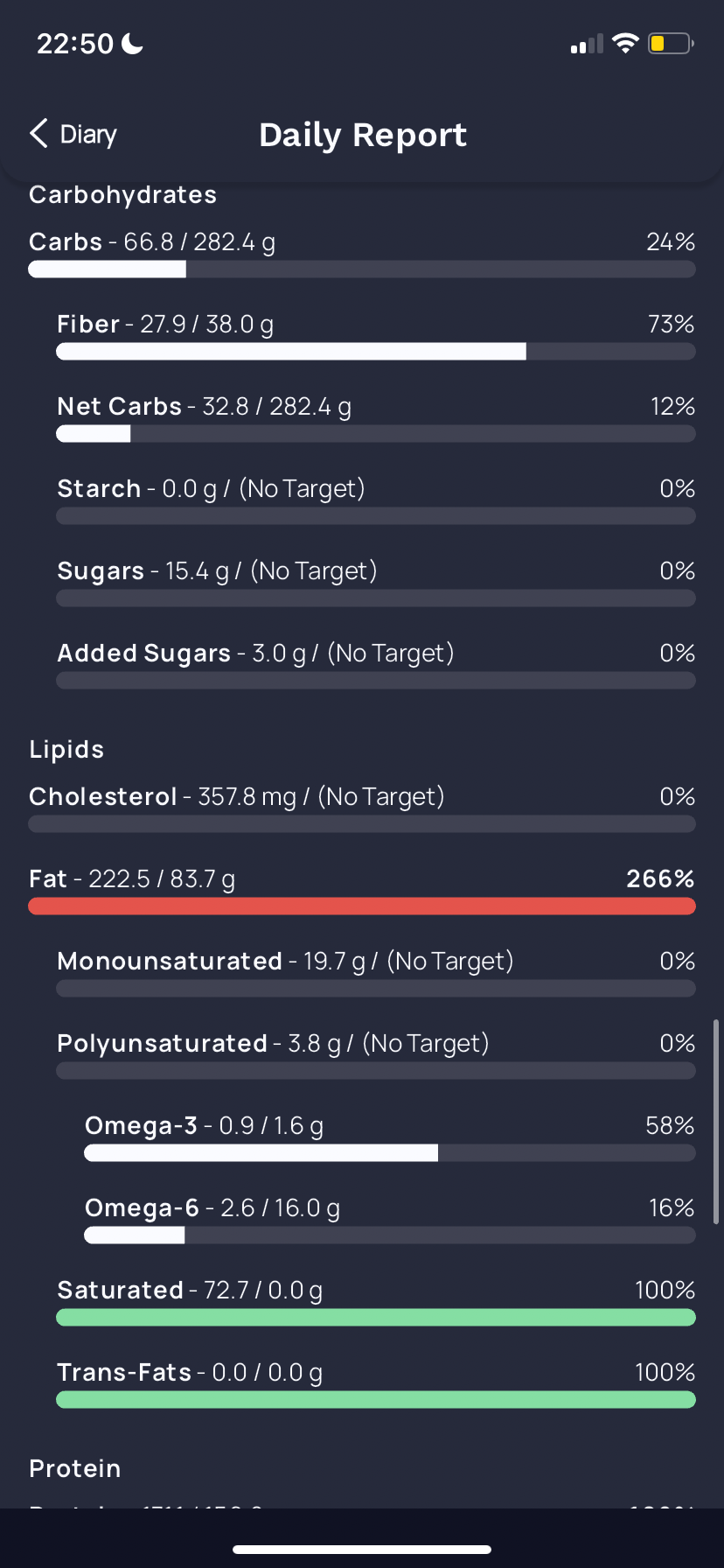Tap the battery indicator icon

[671, 43]
